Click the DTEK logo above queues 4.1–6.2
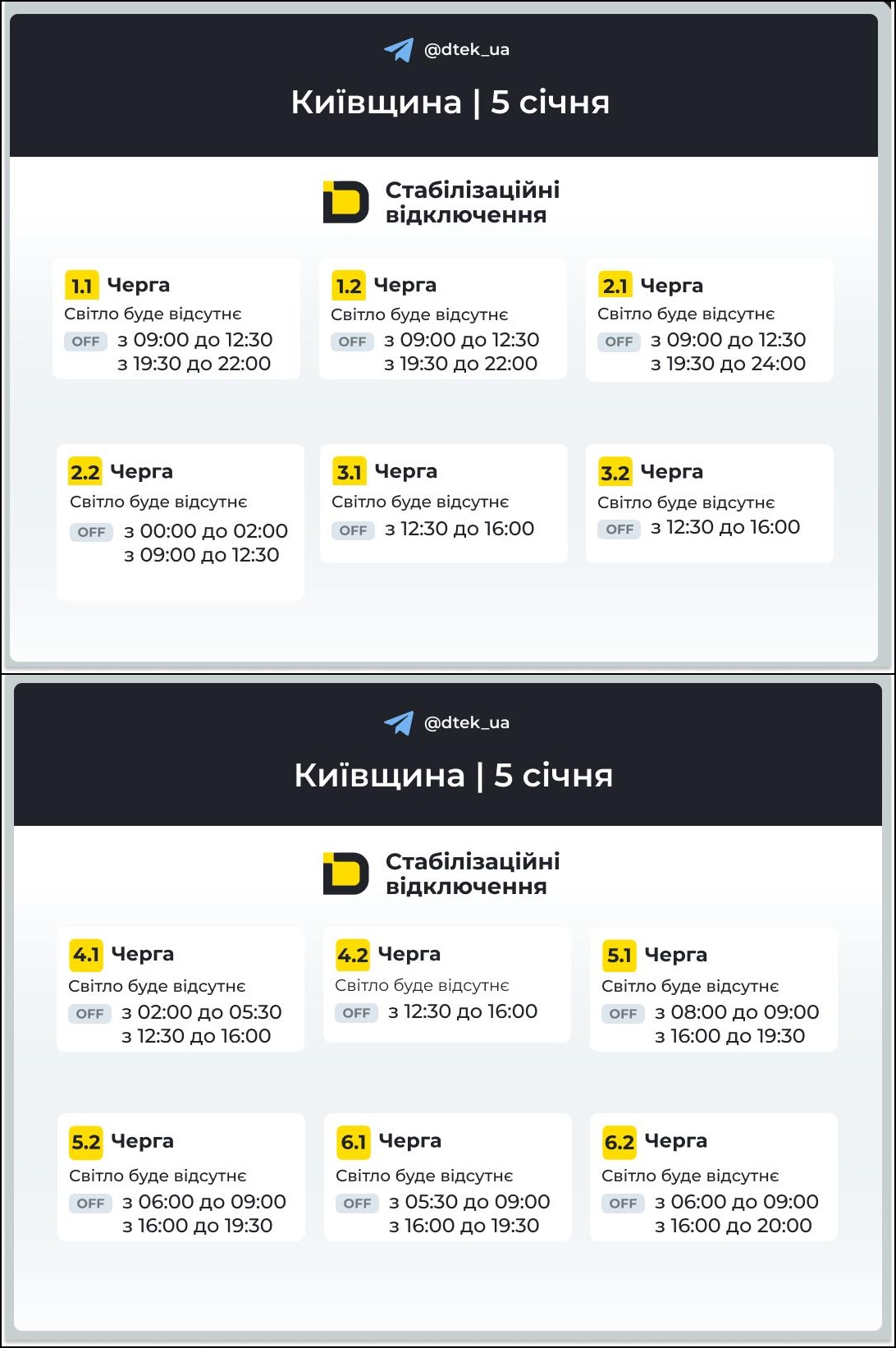896x1348 pixels. click(345, 873)
